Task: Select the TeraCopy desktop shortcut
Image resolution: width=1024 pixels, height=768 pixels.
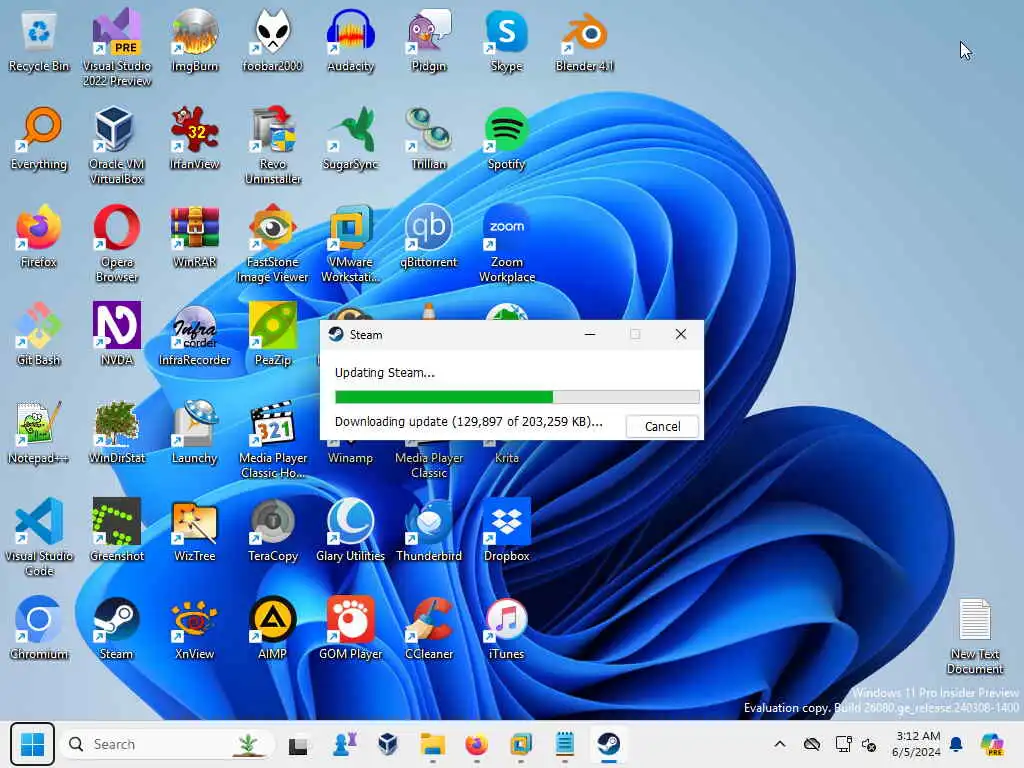Action: coord(272,530)
